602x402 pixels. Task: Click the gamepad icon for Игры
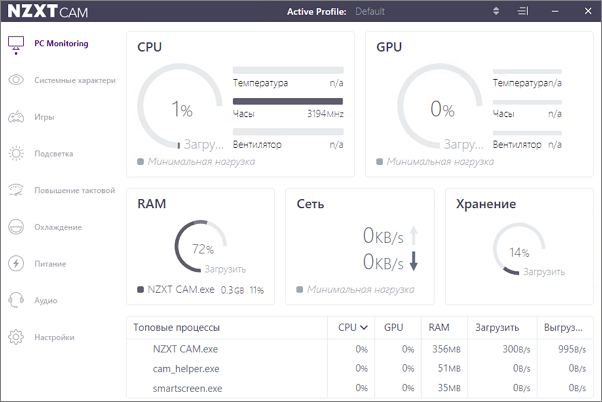point(16,117)
